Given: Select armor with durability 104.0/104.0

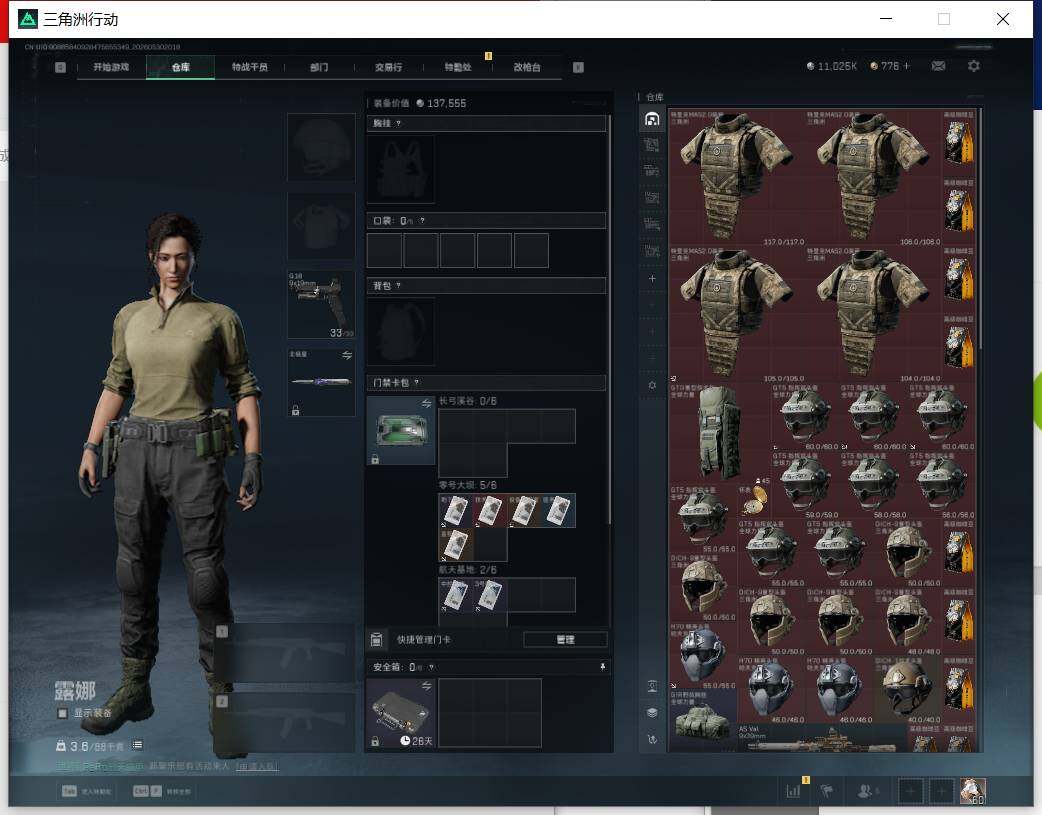Looking at the screenshot, I should click(873, 314).
